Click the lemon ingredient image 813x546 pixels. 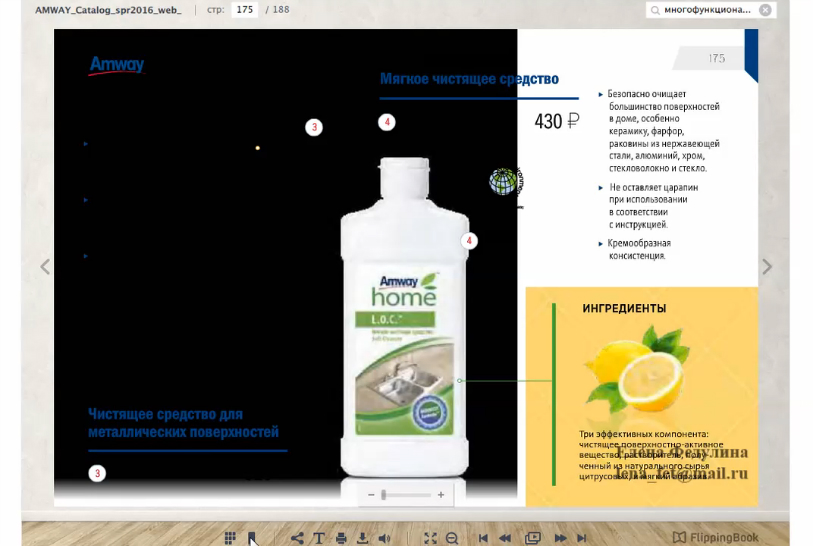click(x=637, y=368)
